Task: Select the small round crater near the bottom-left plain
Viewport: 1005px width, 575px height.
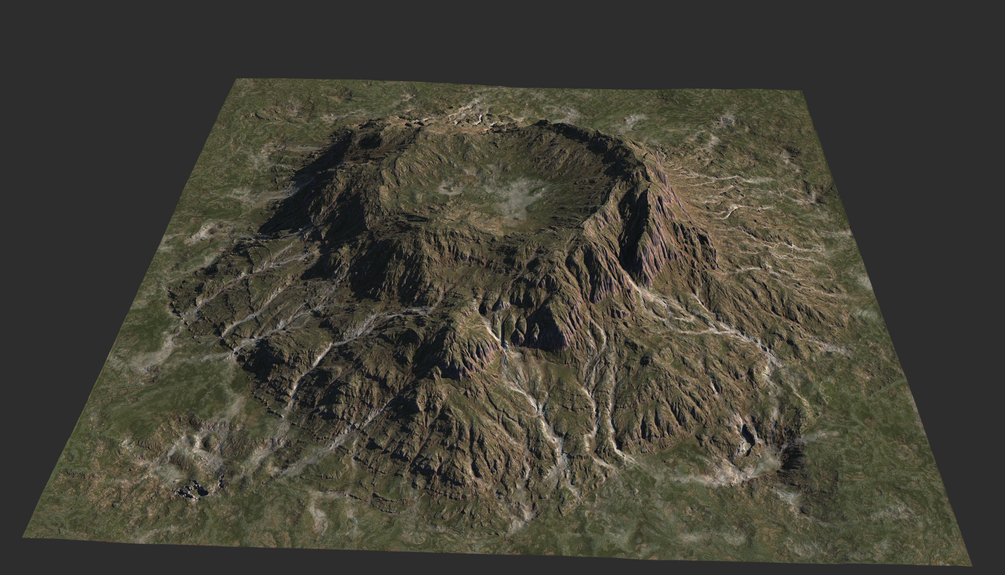Action: [x=207, y=443]
